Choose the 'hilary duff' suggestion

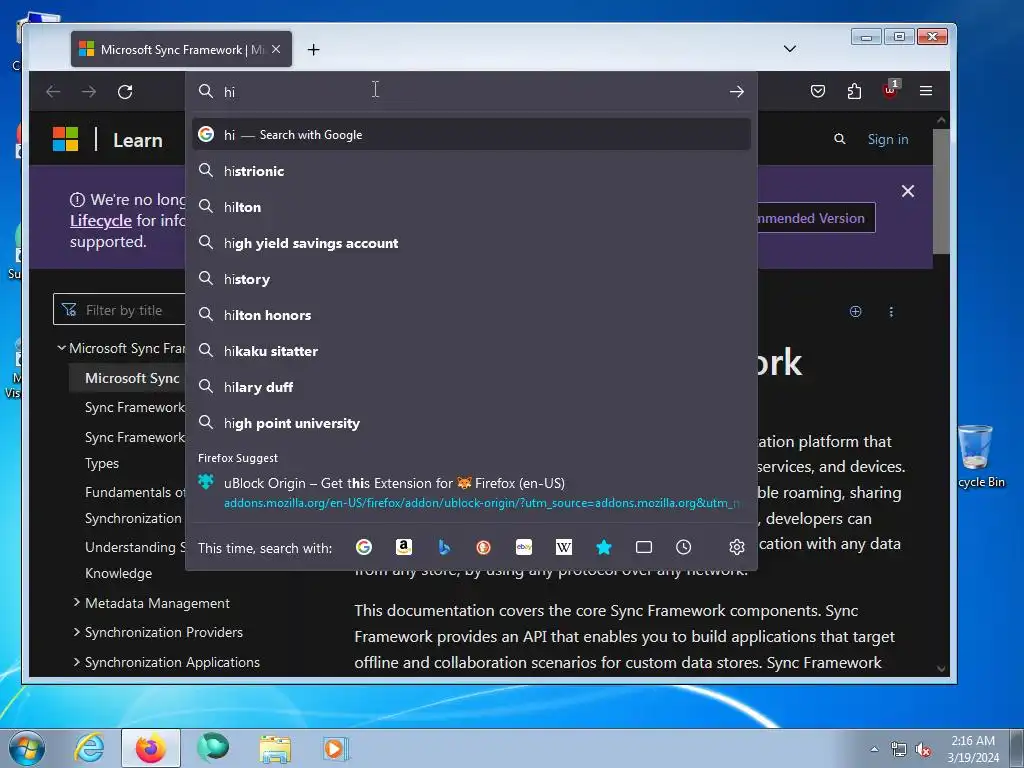coord(471,387)
